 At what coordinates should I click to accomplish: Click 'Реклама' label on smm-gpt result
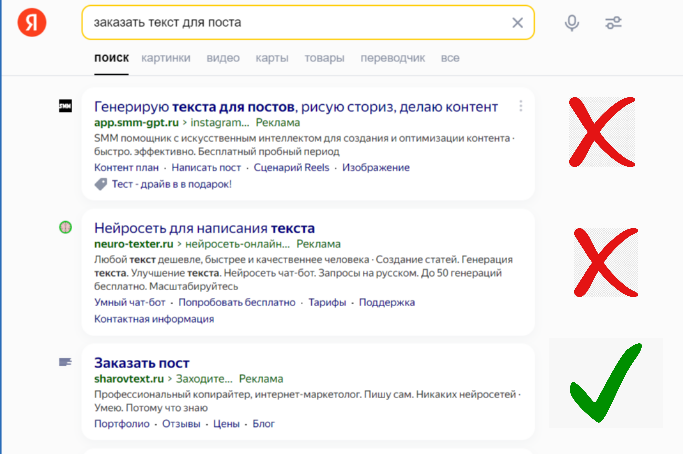(278, 123)
